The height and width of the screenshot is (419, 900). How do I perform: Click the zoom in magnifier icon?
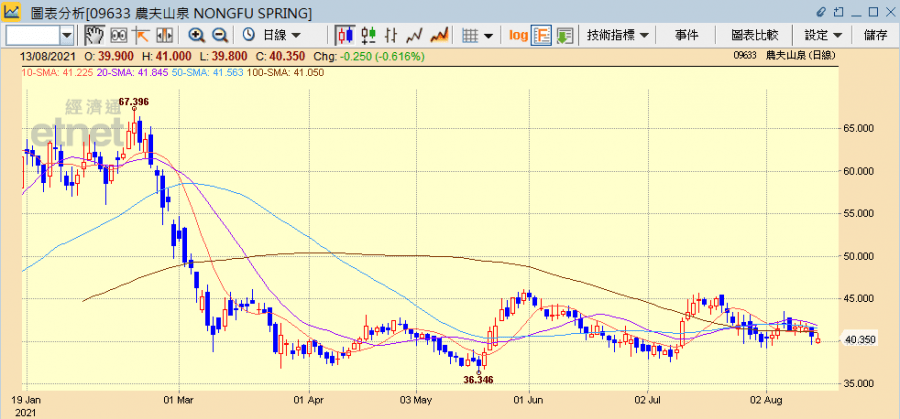point(196,35)
